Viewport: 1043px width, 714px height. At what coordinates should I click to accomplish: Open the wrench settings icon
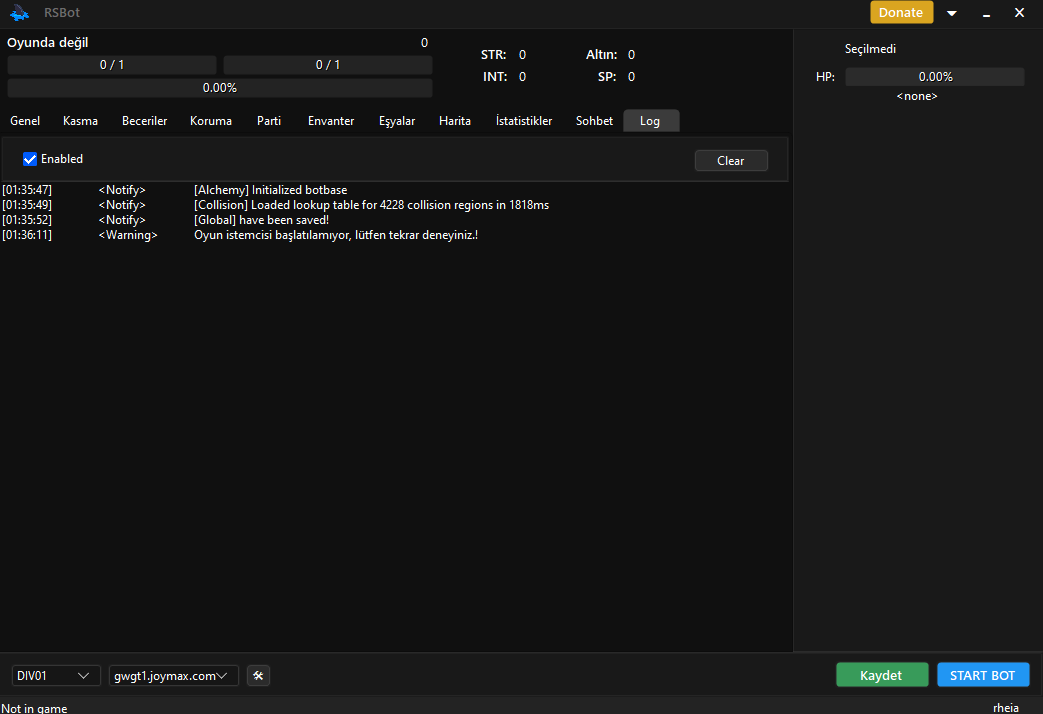pos(258,675)
